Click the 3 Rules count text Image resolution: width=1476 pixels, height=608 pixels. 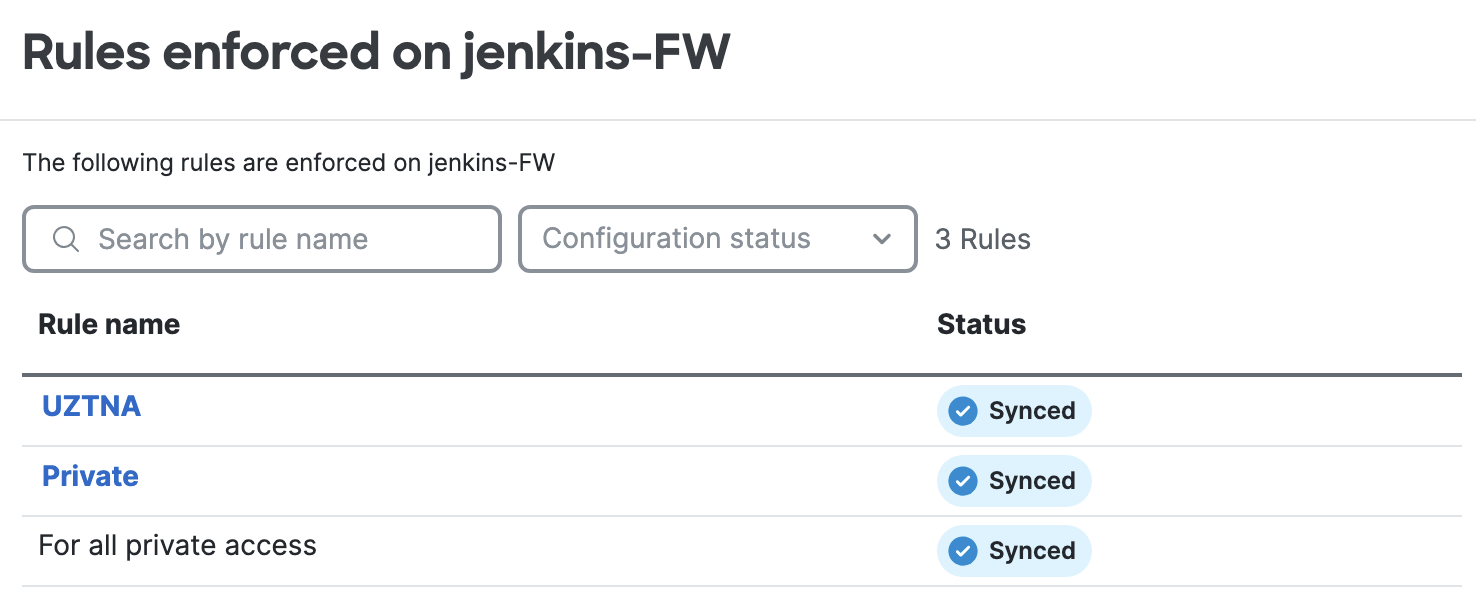[983, 240]
